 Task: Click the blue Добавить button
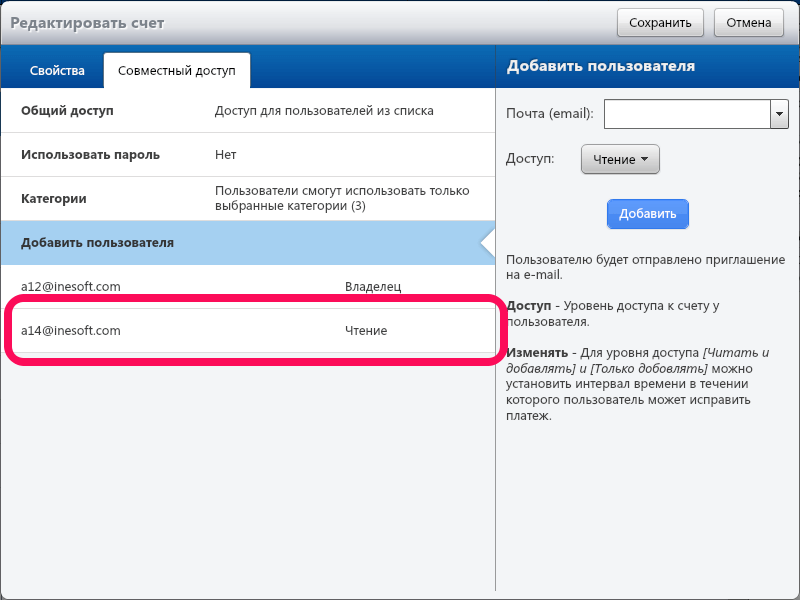click(648, 214)
